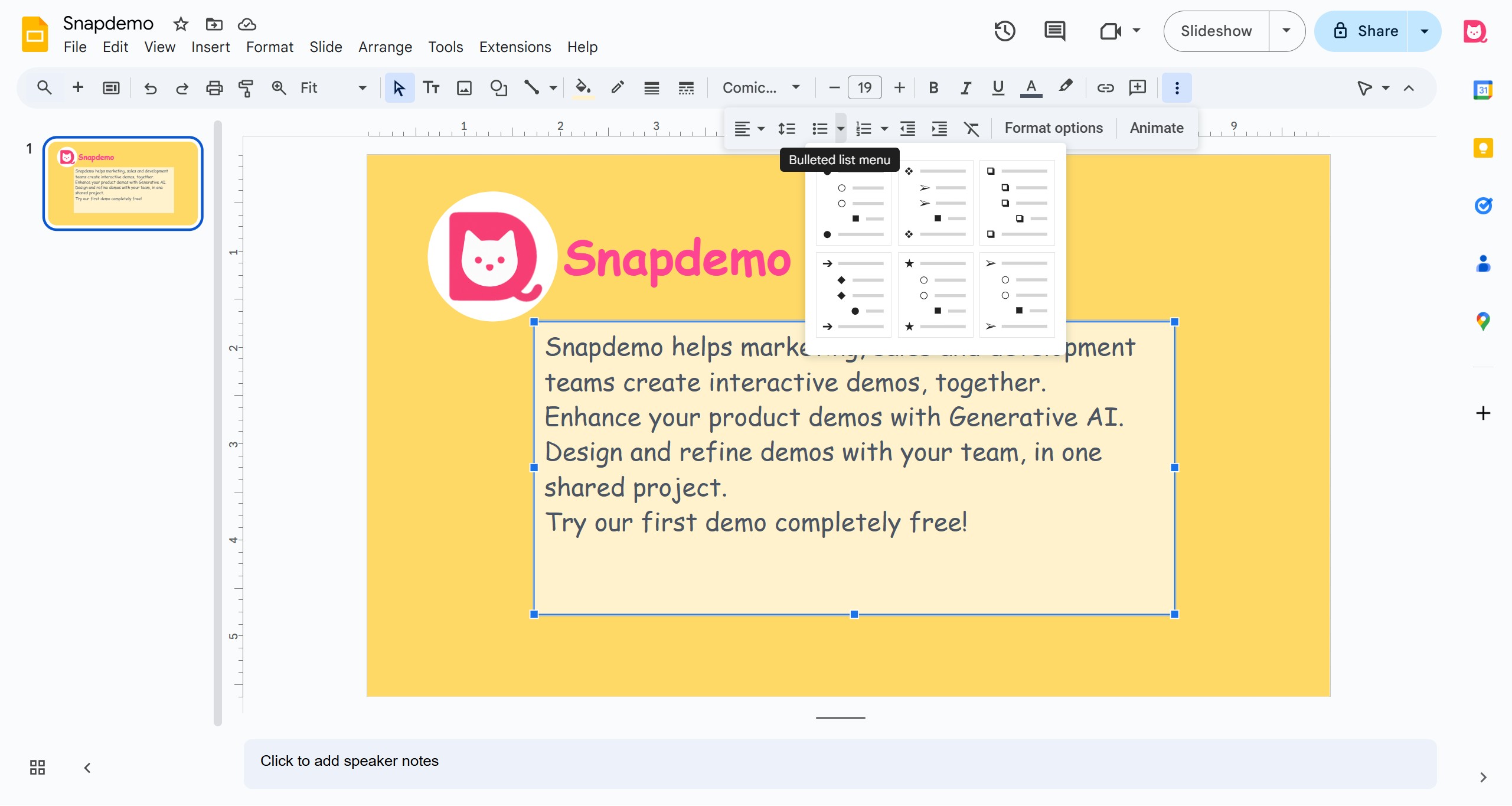Image resolution: width=1512 pixels, height=806 pixels.
Task: Click the insert link icon
Action: [1105, 88]
